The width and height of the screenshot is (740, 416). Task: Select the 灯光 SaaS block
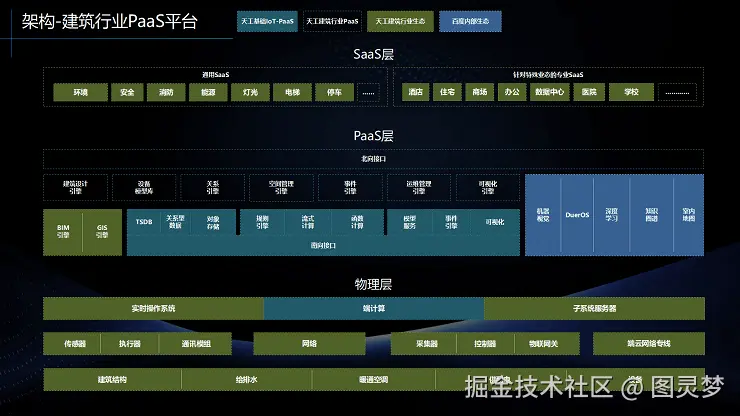point(250,92)
